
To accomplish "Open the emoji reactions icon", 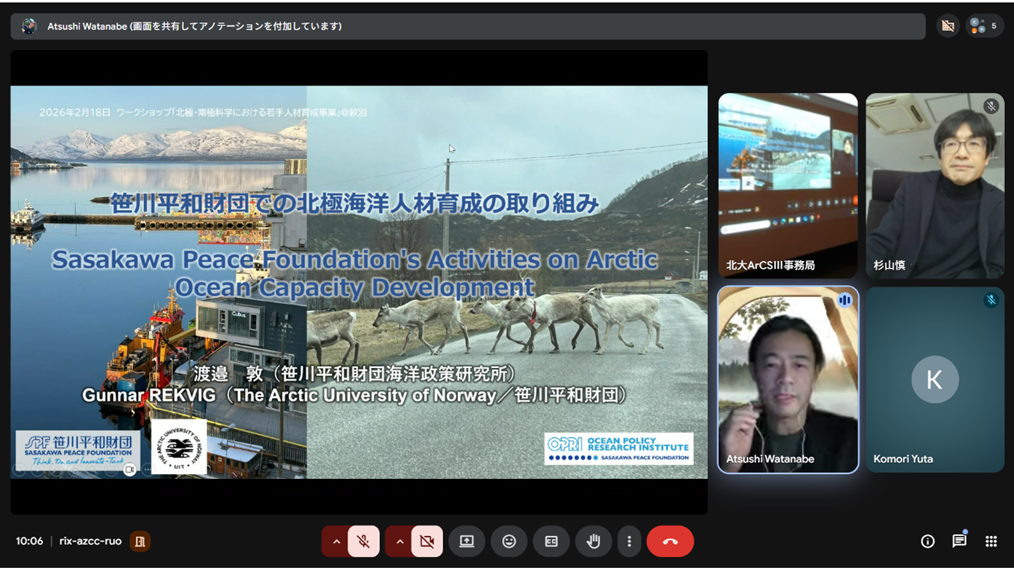I will pos(509,541).
